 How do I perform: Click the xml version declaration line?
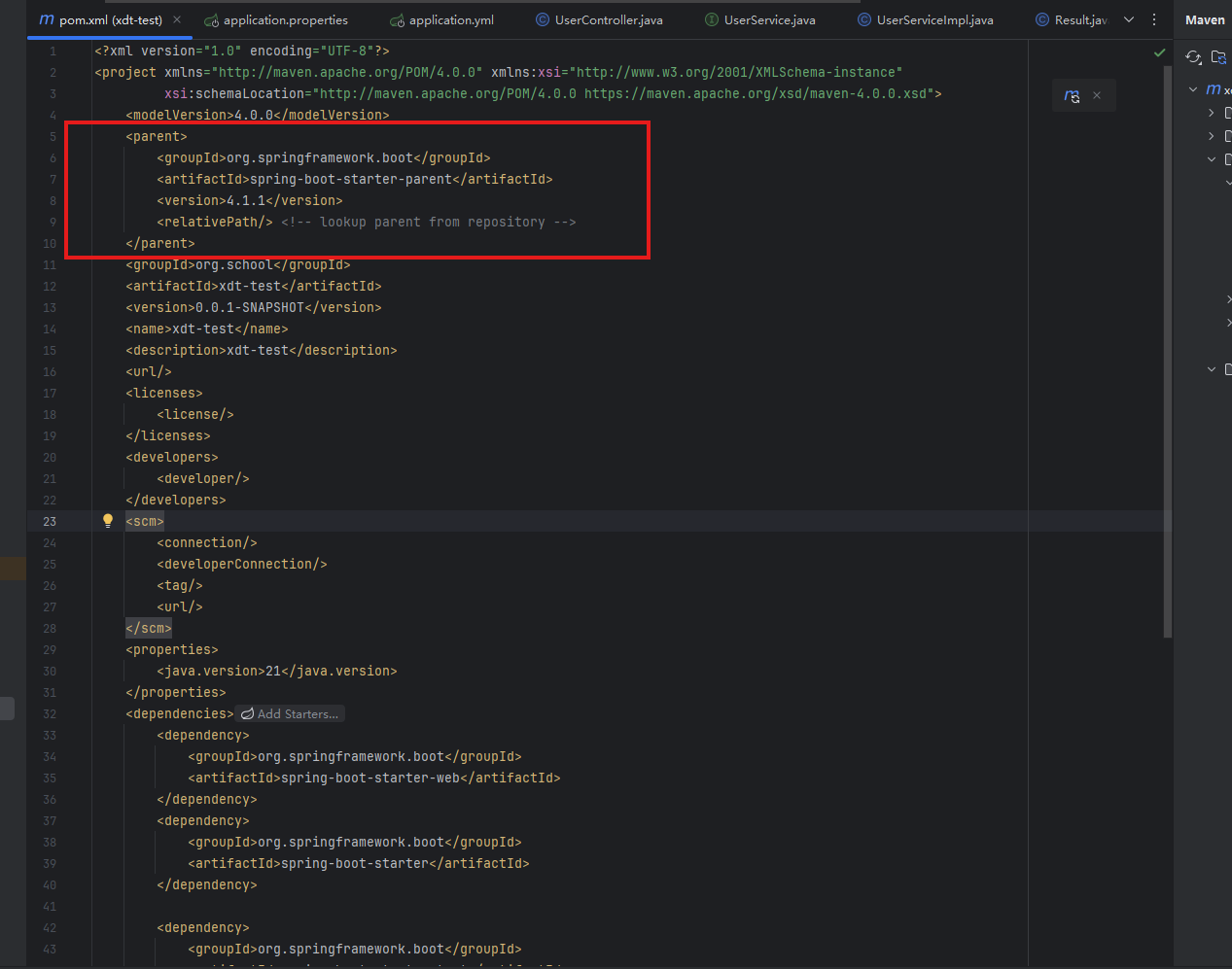point(242,51)
